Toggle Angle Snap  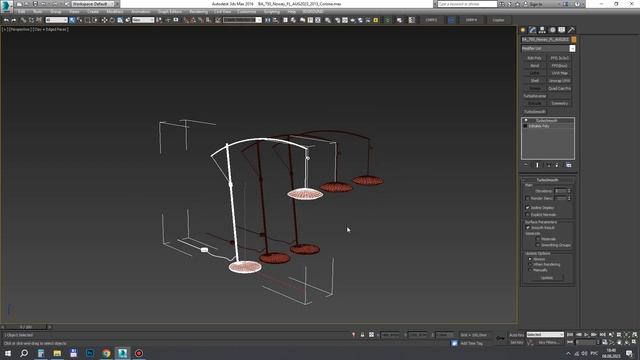tap(193, 20)
